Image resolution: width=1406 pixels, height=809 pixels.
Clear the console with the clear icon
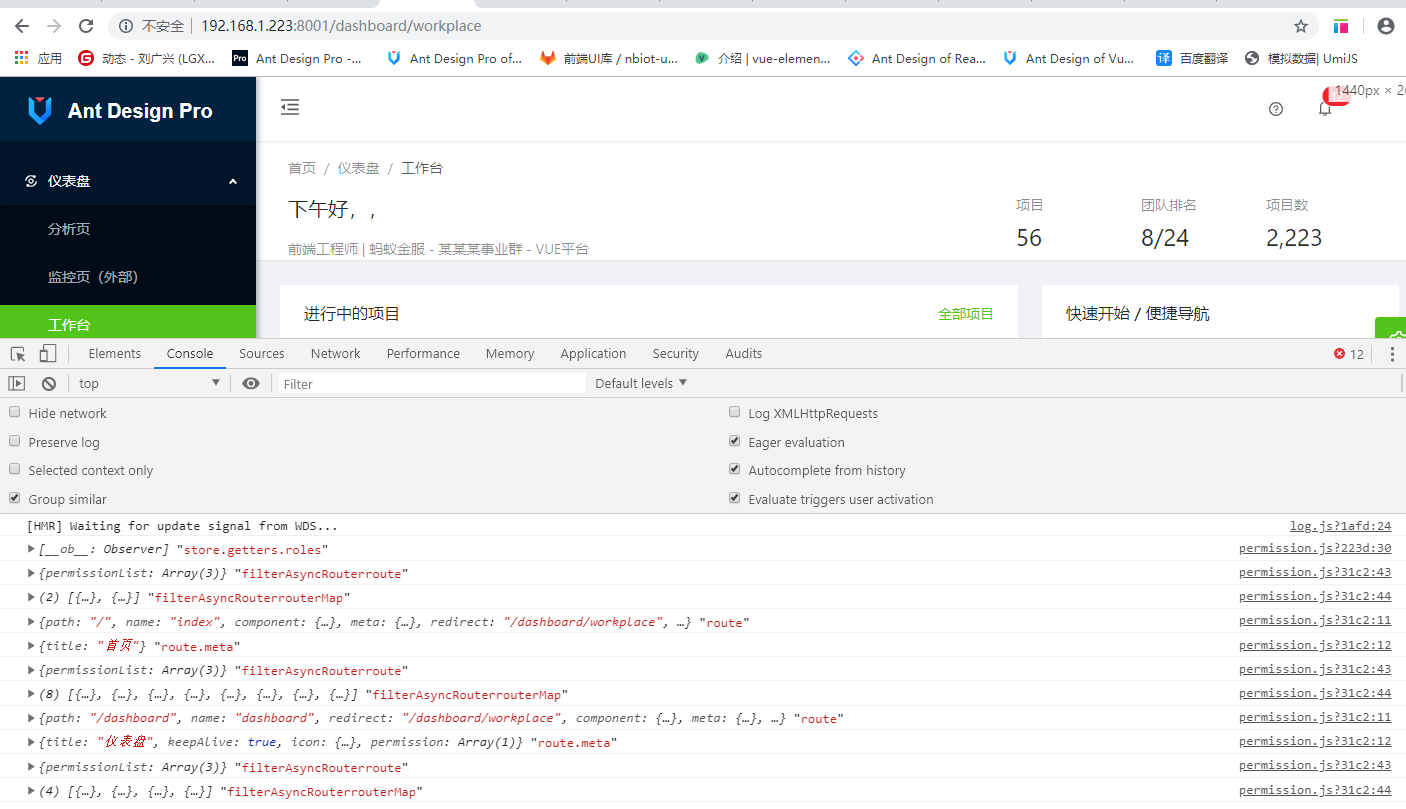click(x=48, y=383)
